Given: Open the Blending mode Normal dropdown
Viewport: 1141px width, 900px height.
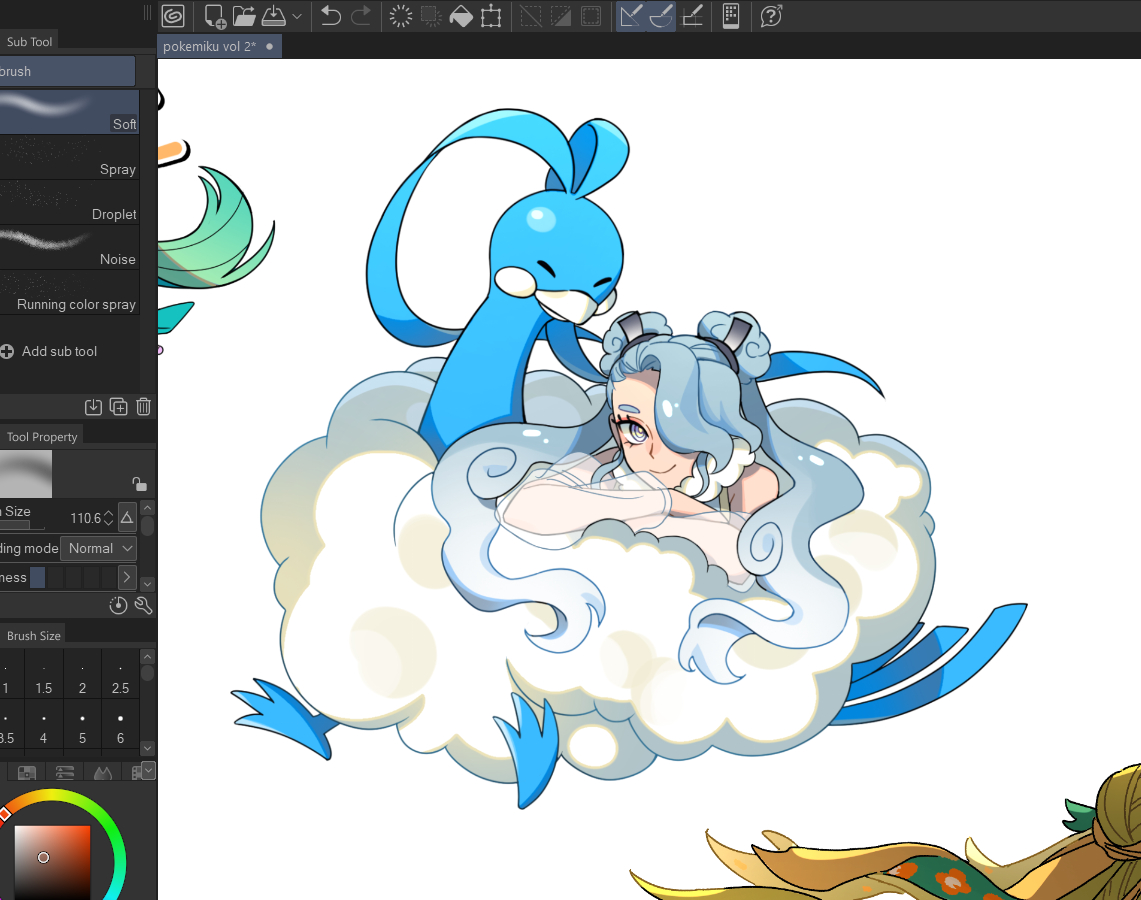Looking at the screenshot, I should click(x=98, y=548).
